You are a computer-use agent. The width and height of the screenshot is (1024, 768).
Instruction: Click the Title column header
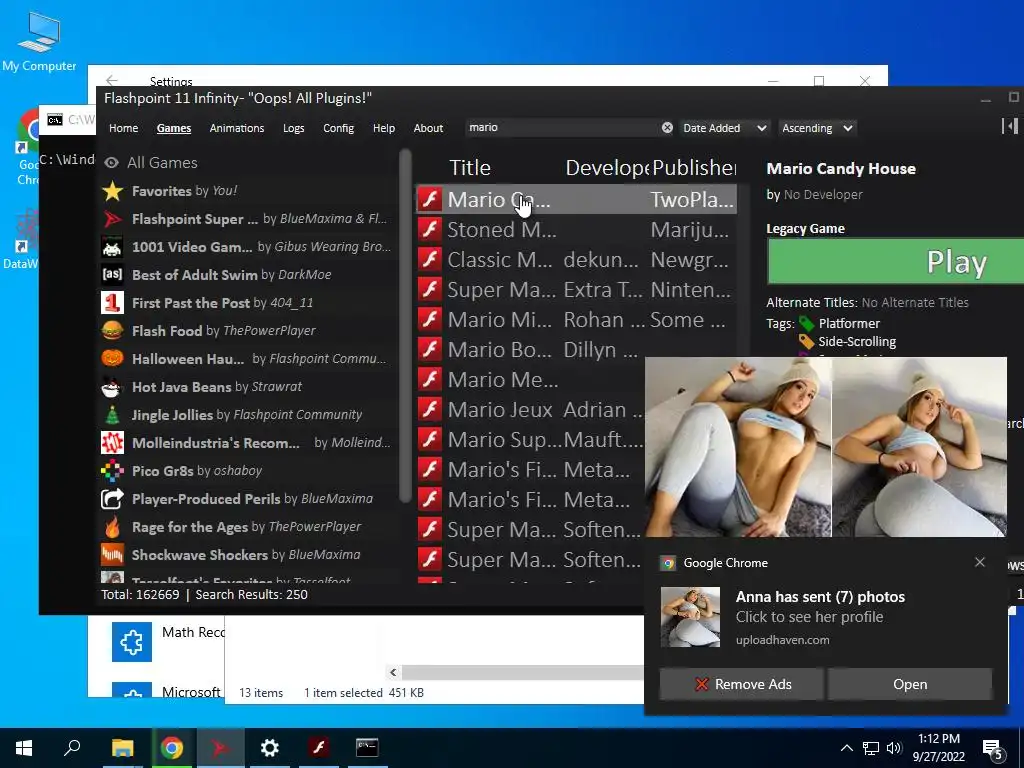[x=470, y=168]
